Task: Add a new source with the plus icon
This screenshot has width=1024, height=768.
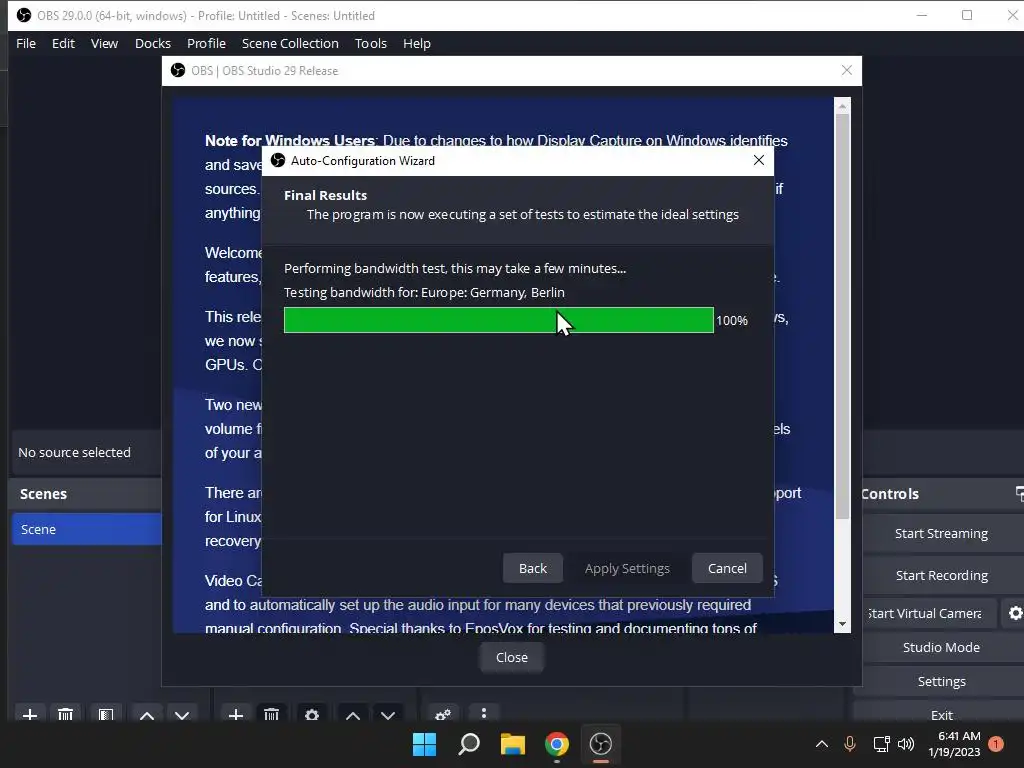Action: [x=236, y=714]
